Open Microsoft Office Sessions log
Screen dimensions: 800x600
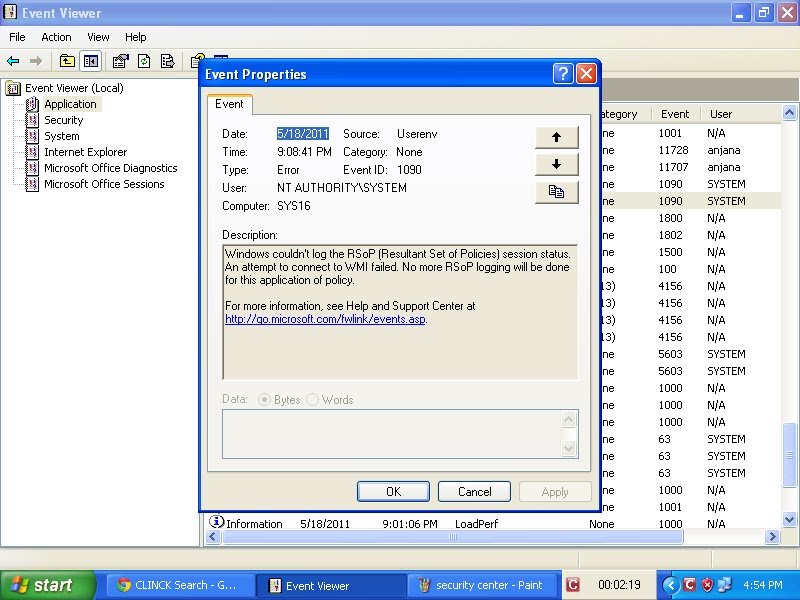click(104, 184)
